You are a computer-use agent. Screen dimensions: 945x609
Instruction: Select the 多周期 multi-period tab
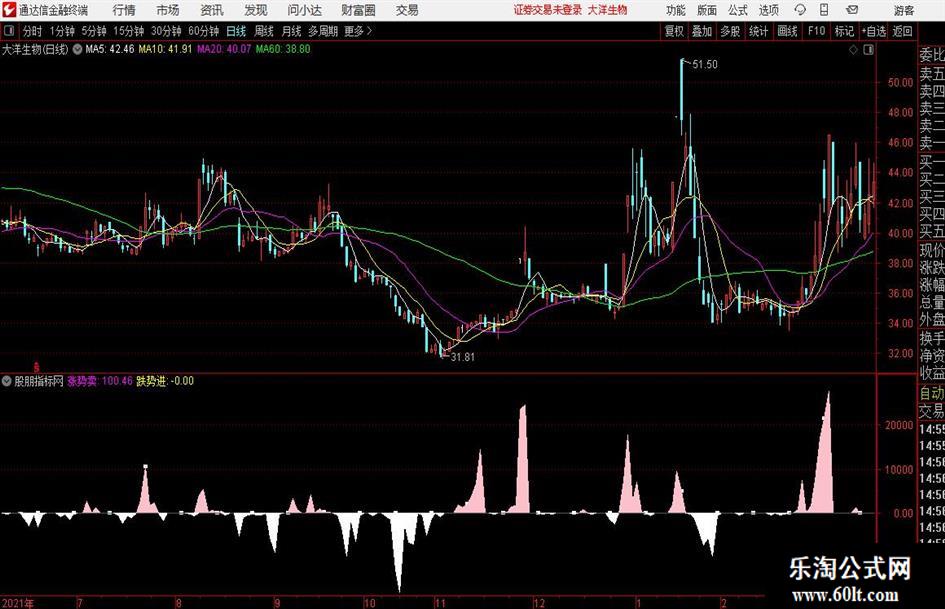(x=323, y=31)
